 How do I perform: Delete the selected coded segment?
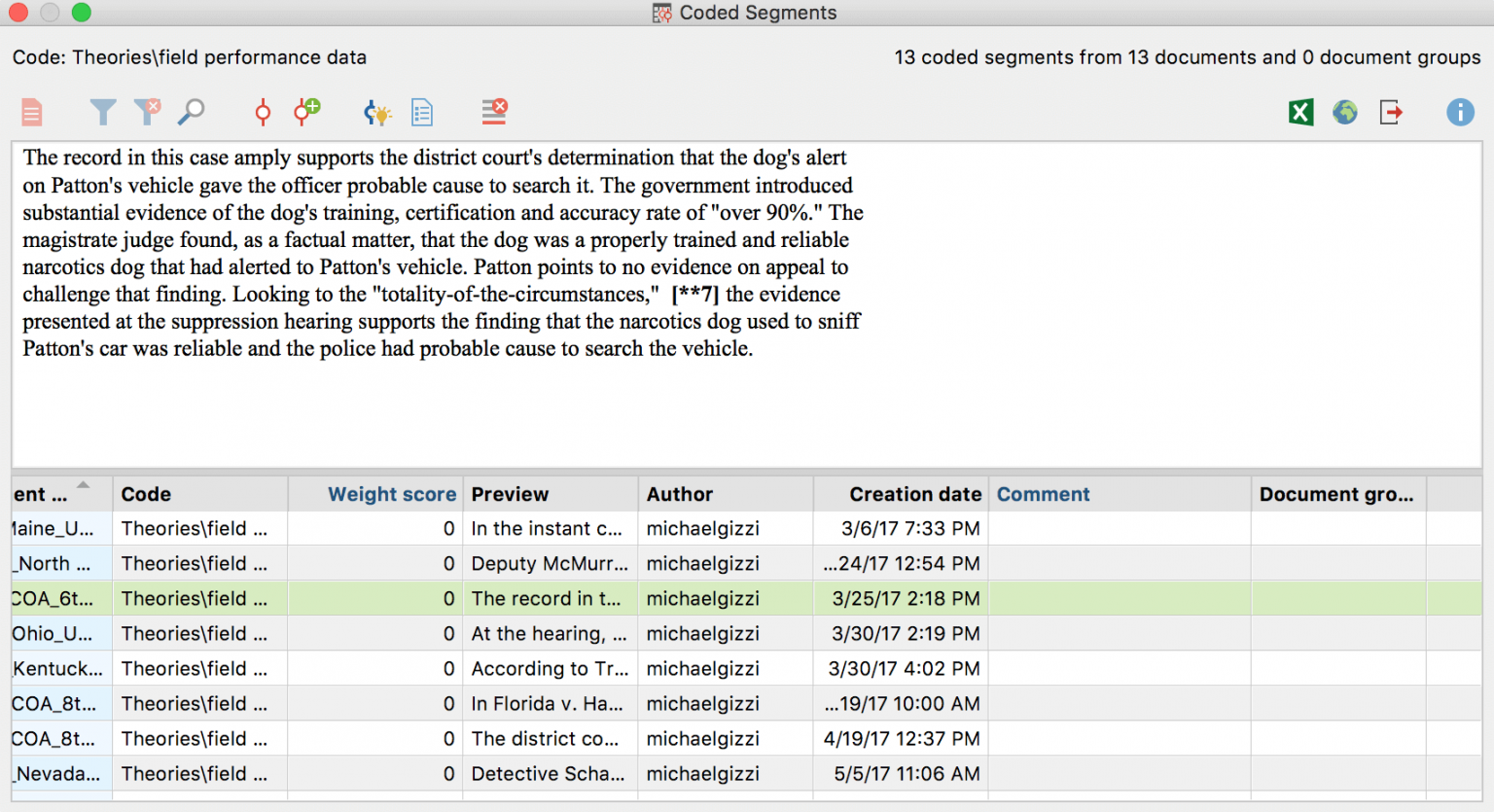pyautogui.click(x=494, y=112)
